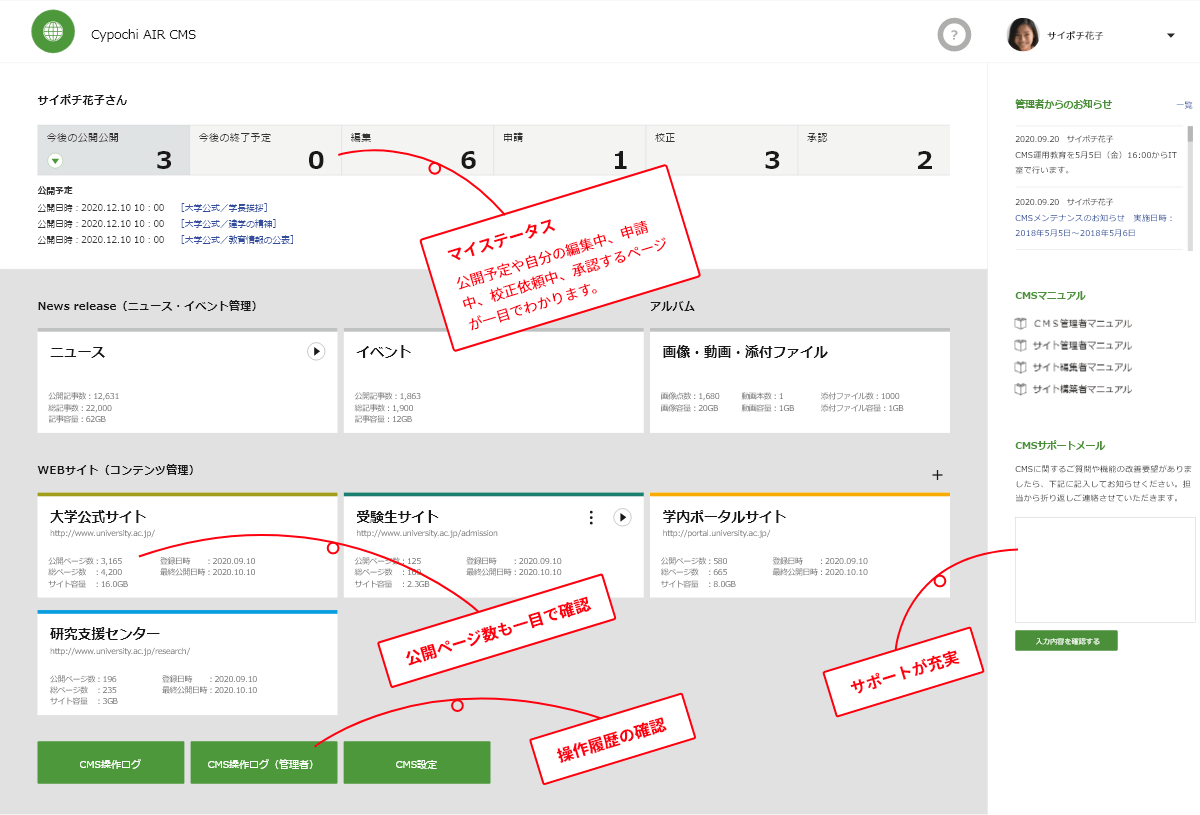Select the 編集 status tab
The height and width of the screenshot is (815, 1200).
pyautogui.click(x=417, y=150)
